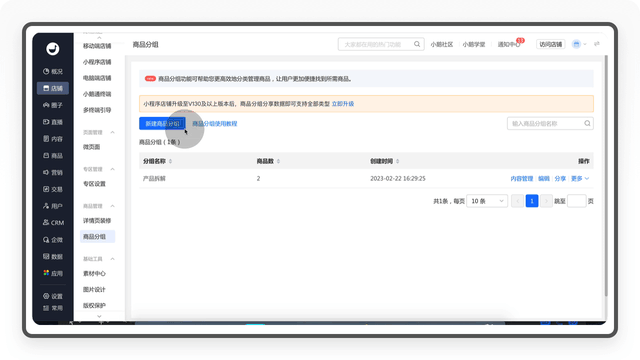The width and height of the screenshot is (640, 360).
Task: Select 店铺 in the dark sidebar
Action: tap(53, 88)
